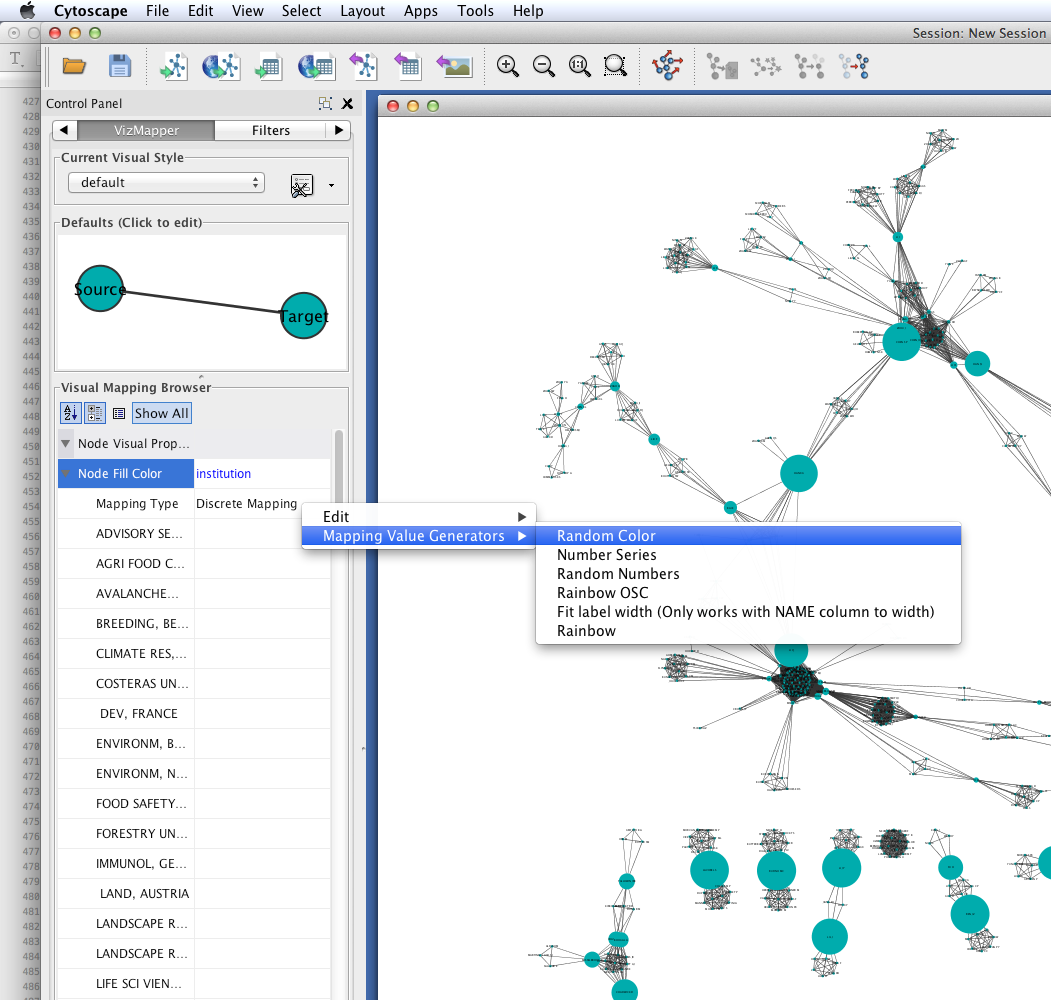Click the last blue-red node toolbar icon
The image size is (1051, 1000).
855,67
